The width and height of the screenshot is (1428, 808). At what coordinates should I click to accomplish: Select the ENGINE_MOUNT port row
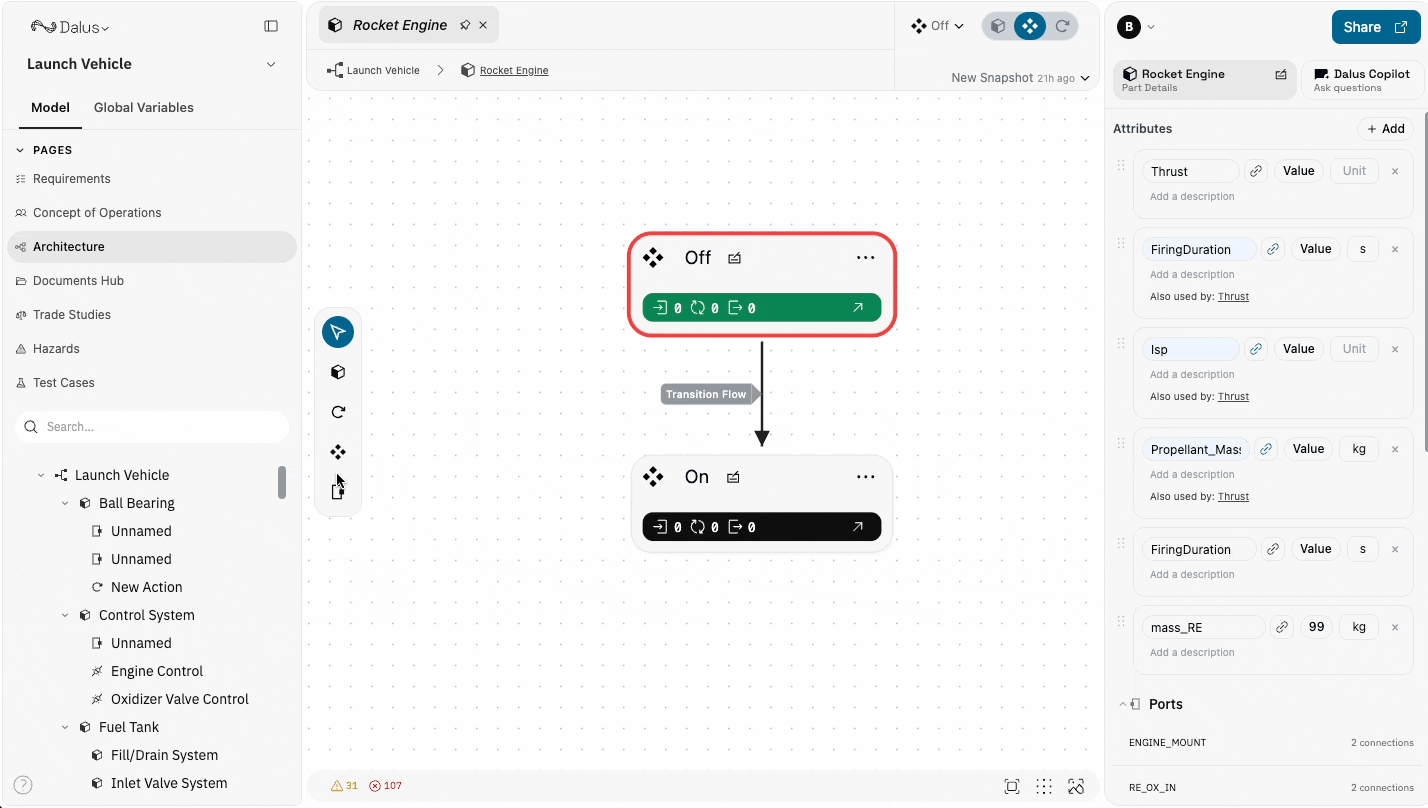(x=1271, y=743)
